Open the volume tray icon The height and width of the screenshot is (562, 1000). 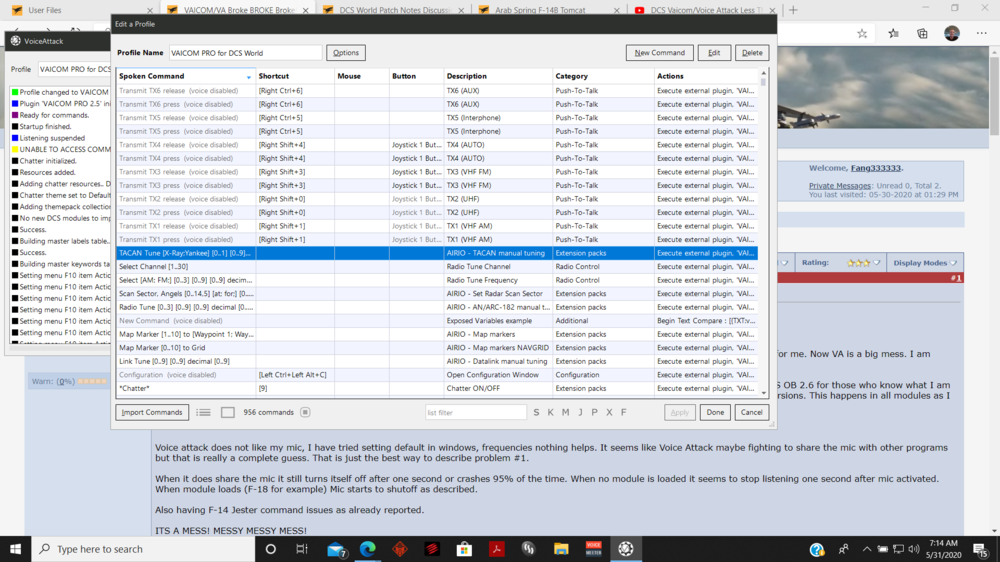tap(914, 549)
